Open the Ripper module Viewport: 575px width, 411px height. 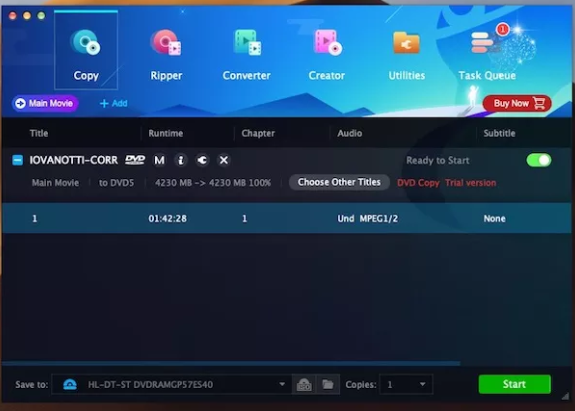point(166,55)
